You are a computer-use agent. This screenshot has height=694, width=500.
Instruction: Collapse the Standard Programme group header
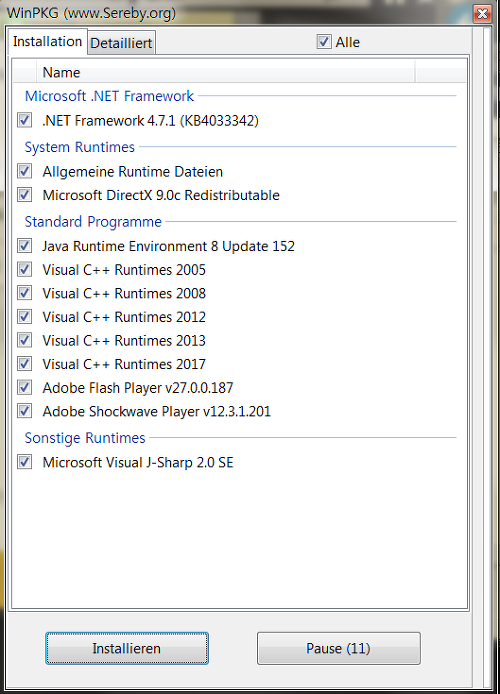tap(93, 221)
